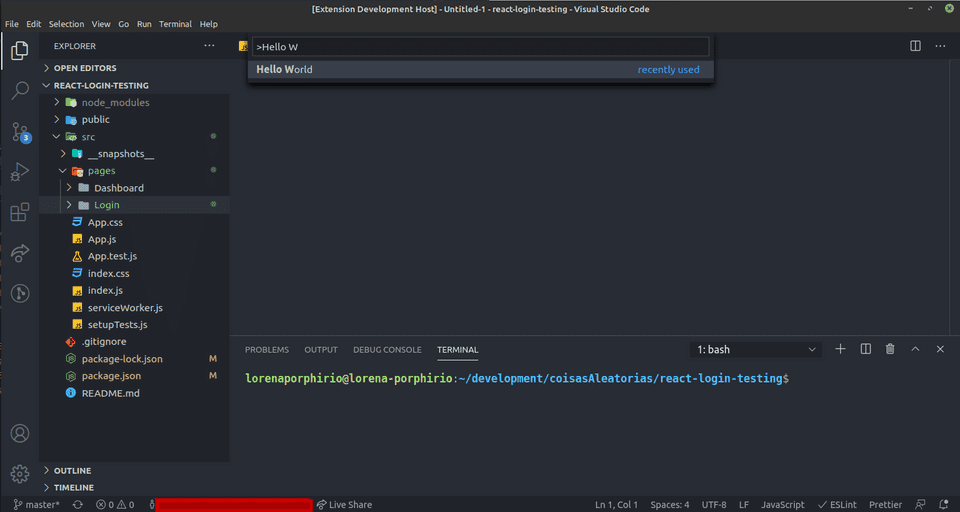Open the Live Share activity icon
The width and height of the screenshot is (960, 512).
tap(19, 253)
